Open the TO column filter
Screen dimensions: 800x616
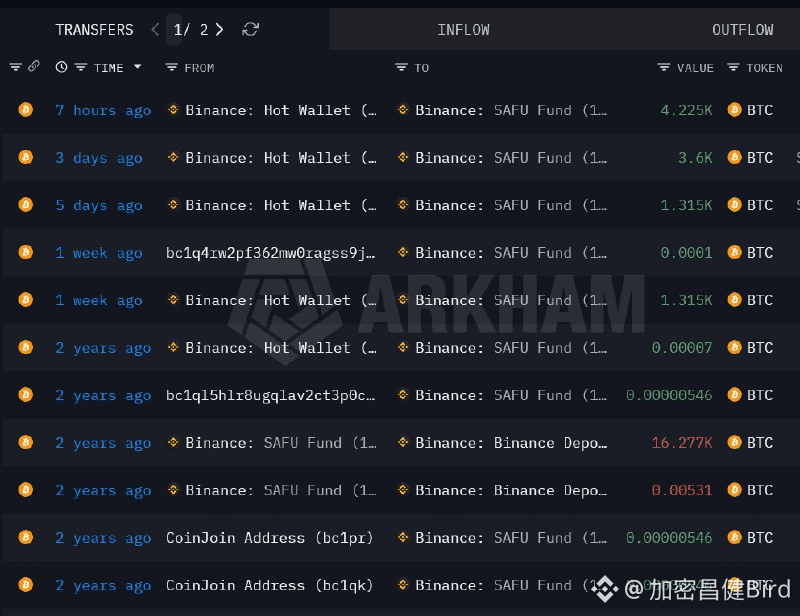click(x=402, y=67)
